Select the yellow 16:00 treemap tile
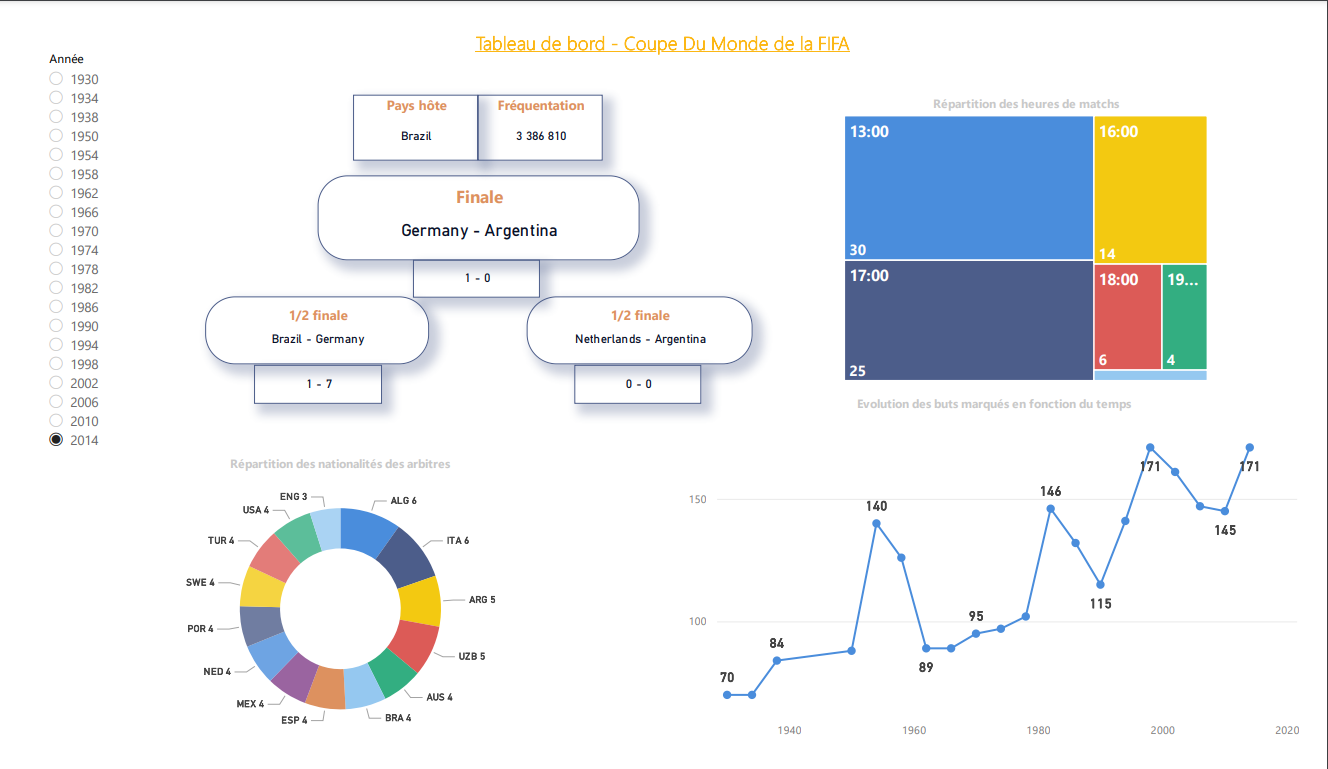The width and height of the screenshot is (1328, 769). pos(1150,188)
